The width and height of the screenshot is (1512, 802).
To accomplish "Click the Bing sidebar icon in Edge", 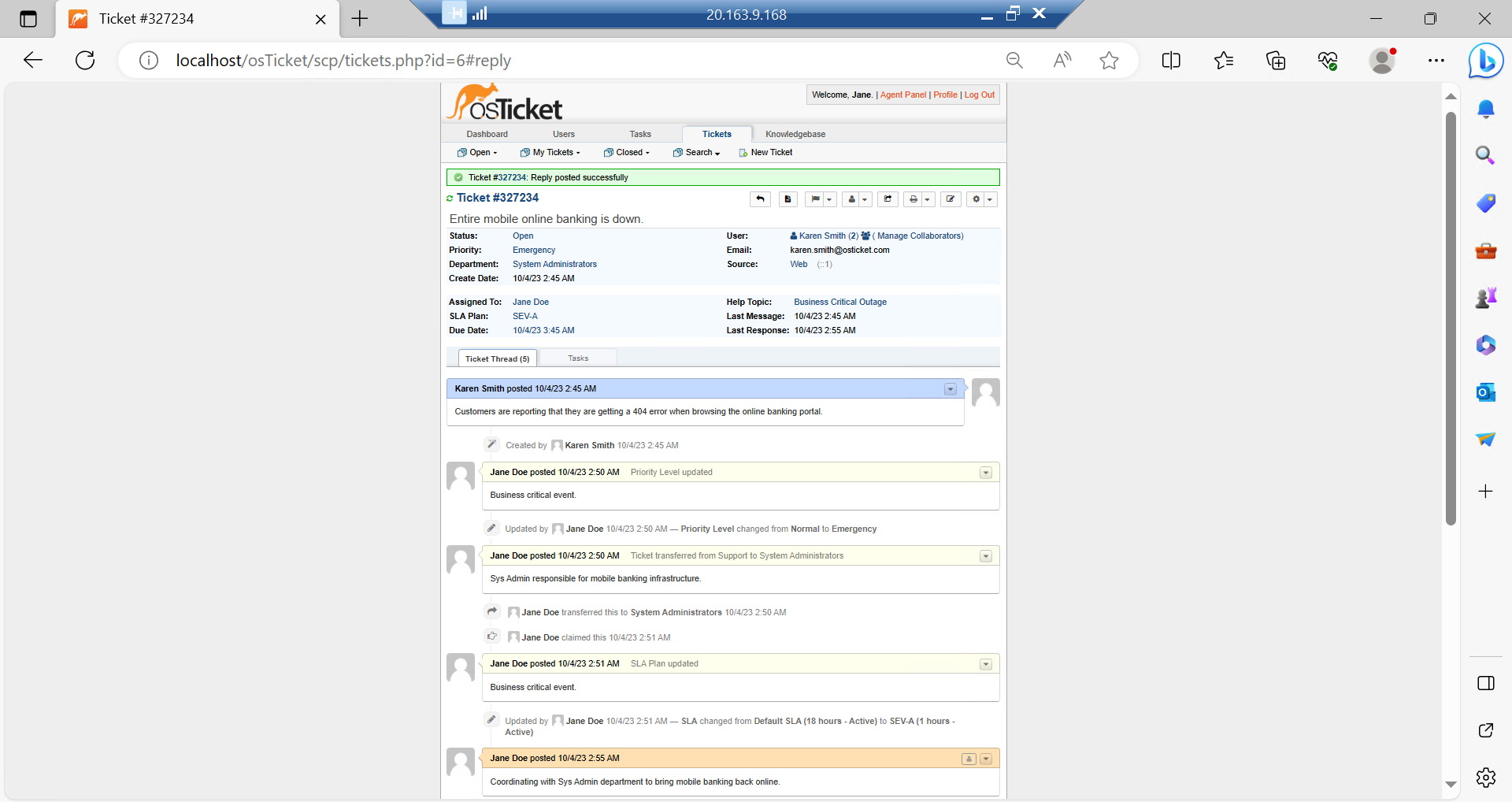I will (x=1485, y=60).
